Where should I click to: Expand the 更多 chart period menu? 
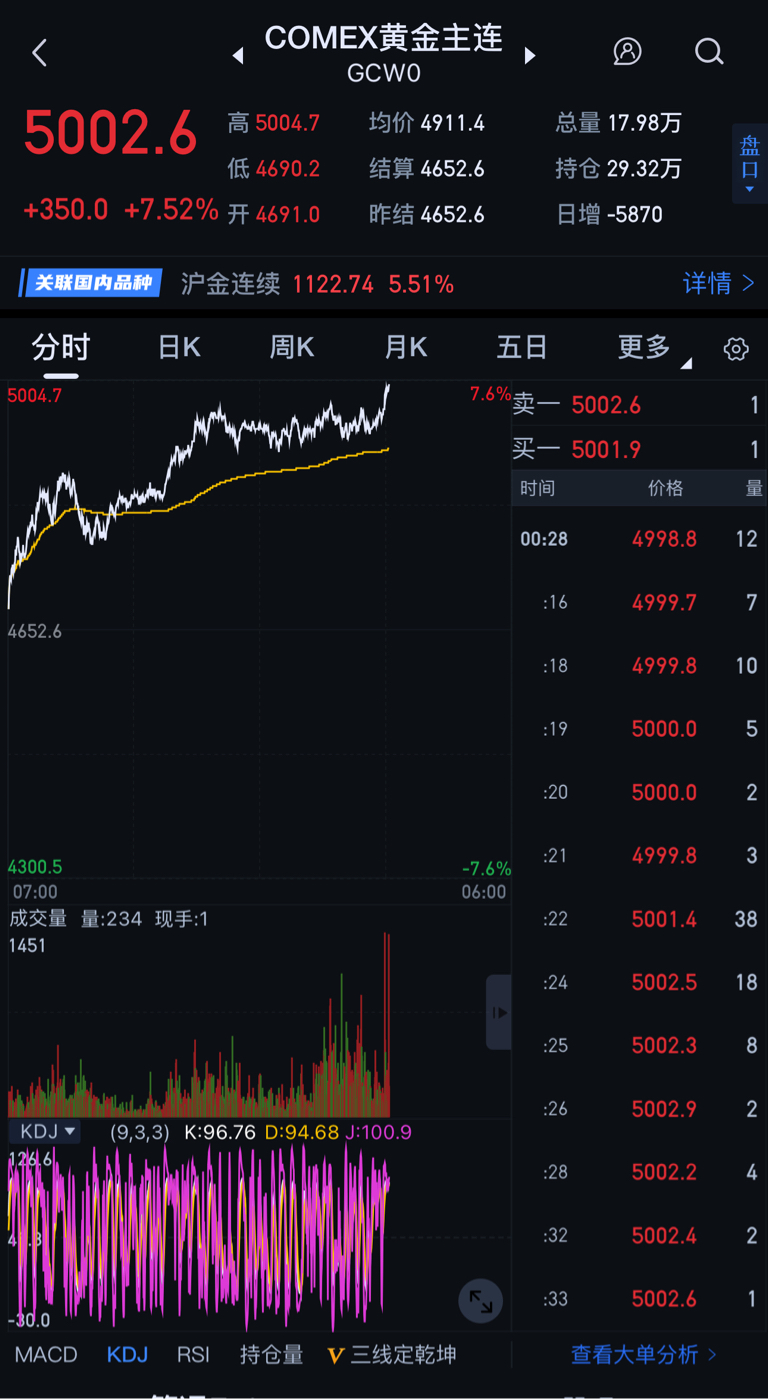coord(654,348)
